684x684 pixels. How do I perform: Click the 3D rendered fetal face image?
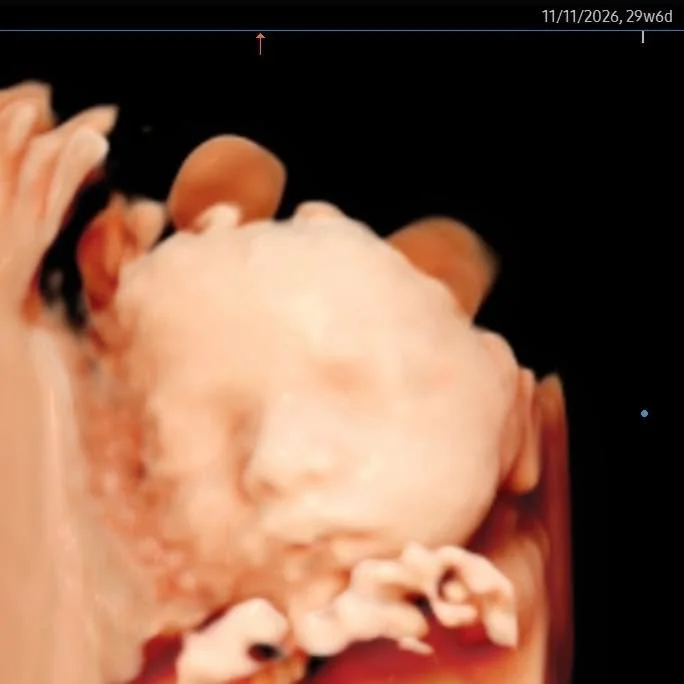[286, 380]
